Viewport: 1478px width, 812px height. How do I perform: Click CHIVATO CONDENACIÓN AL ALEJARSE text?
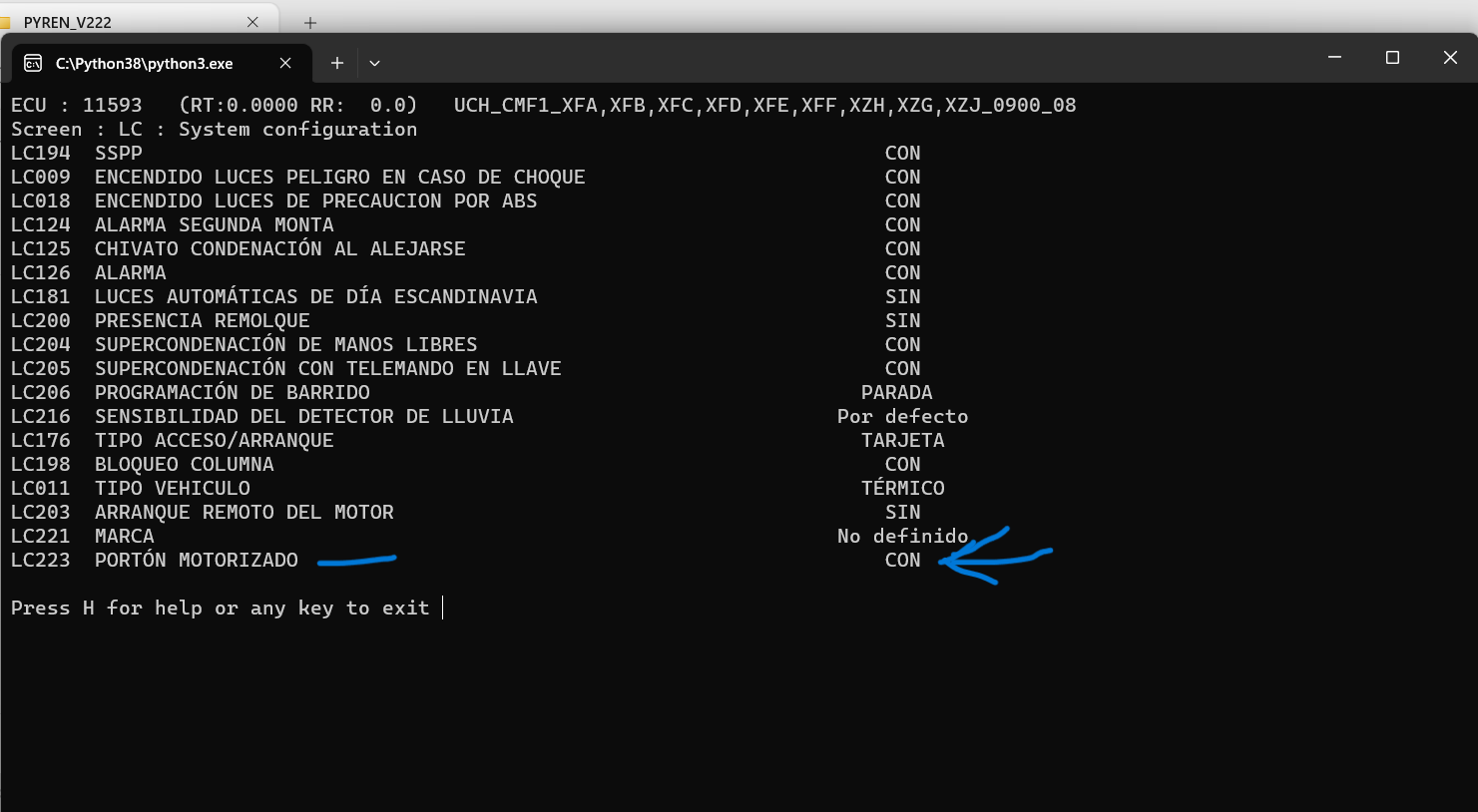pos(280,248)
